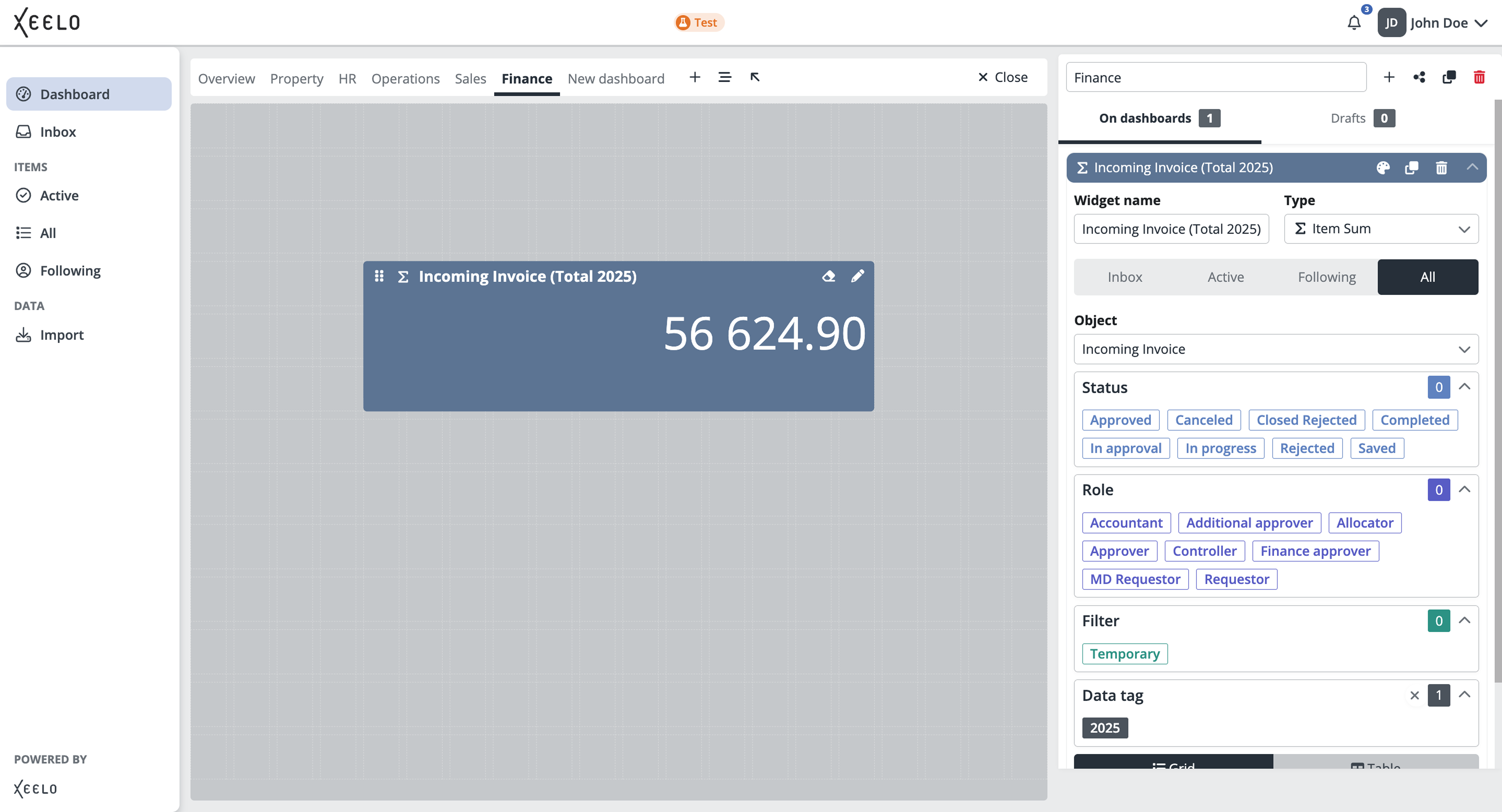Click the reorder dashboards list icon
Screen dimensions: 1502x812
point(724,78)
